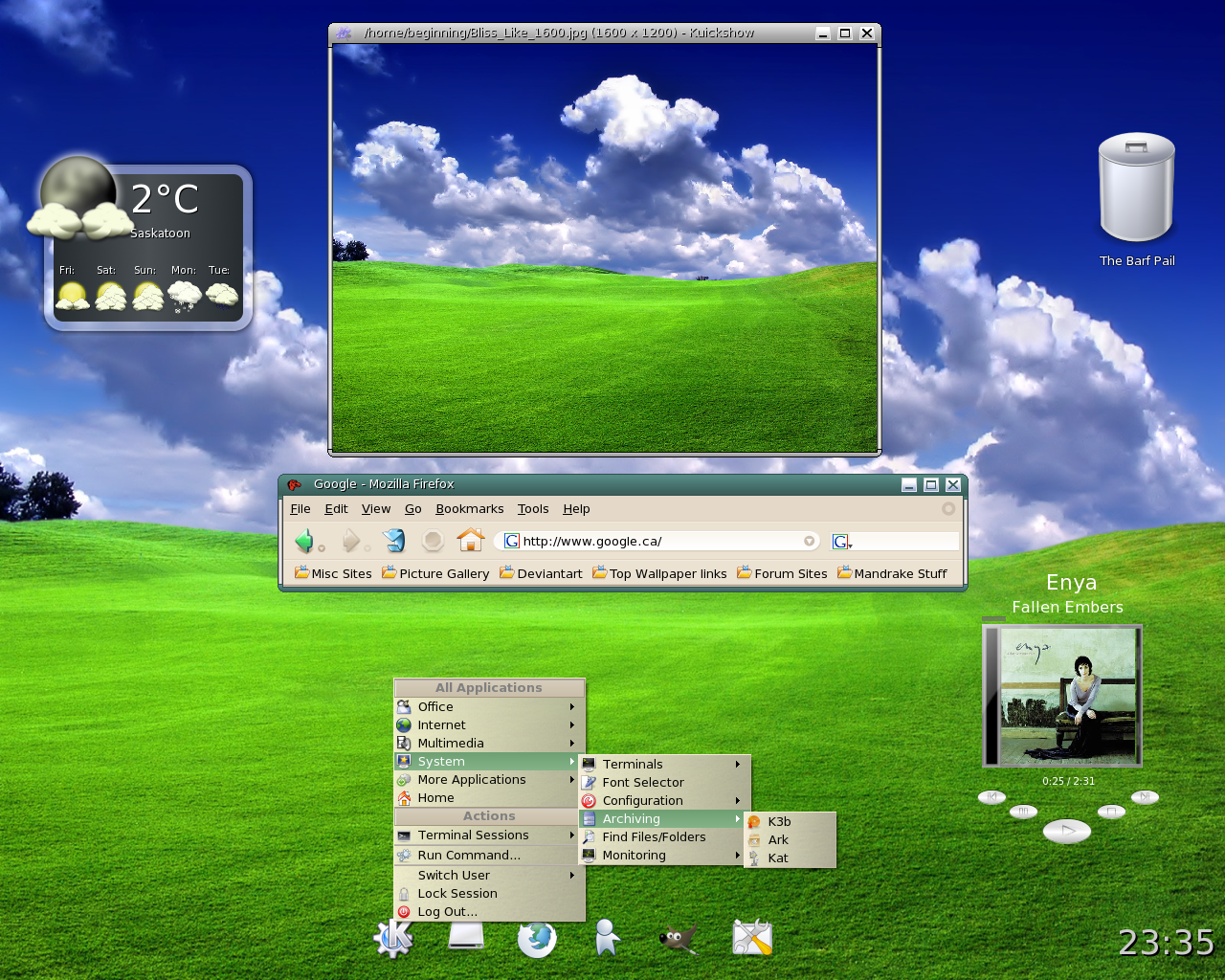1225x980 pixels.
Task: Open Firefox Bookmarks menu
Action: point(470,509)
